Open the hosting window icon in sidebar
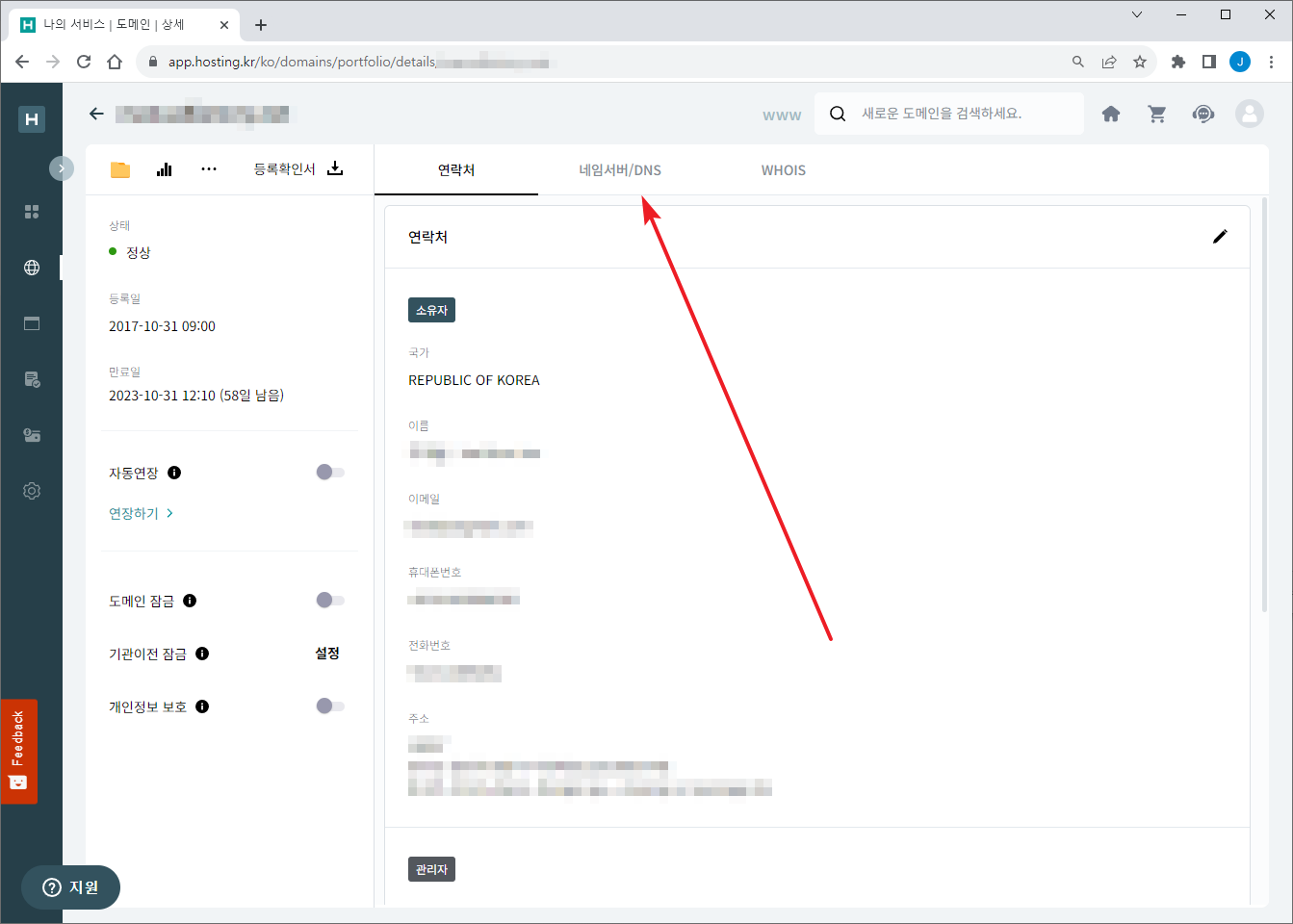Screen dimensions: 1293x924 (x=32, y=323)
